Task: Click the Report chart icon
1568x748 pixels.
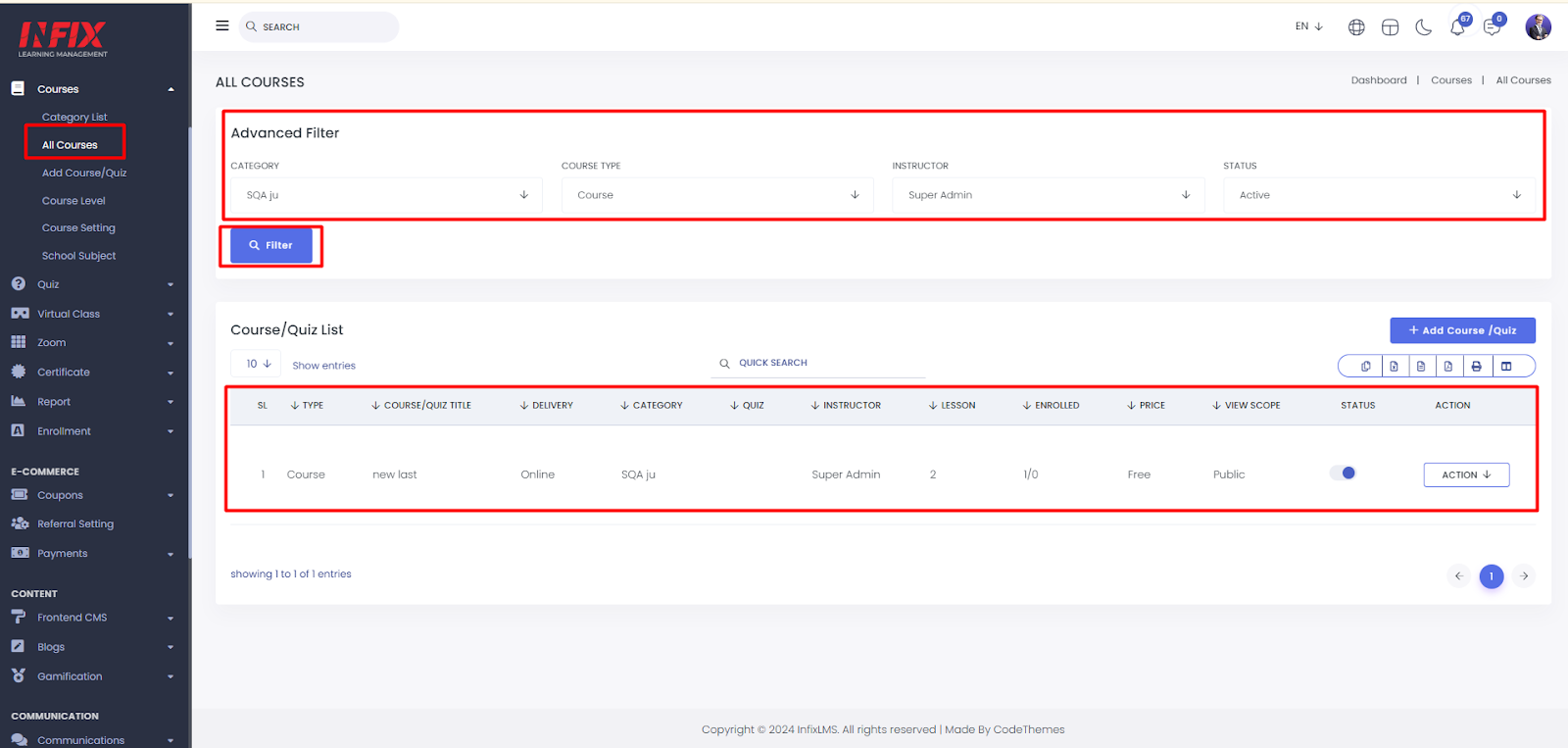Action: coord(18,401)
